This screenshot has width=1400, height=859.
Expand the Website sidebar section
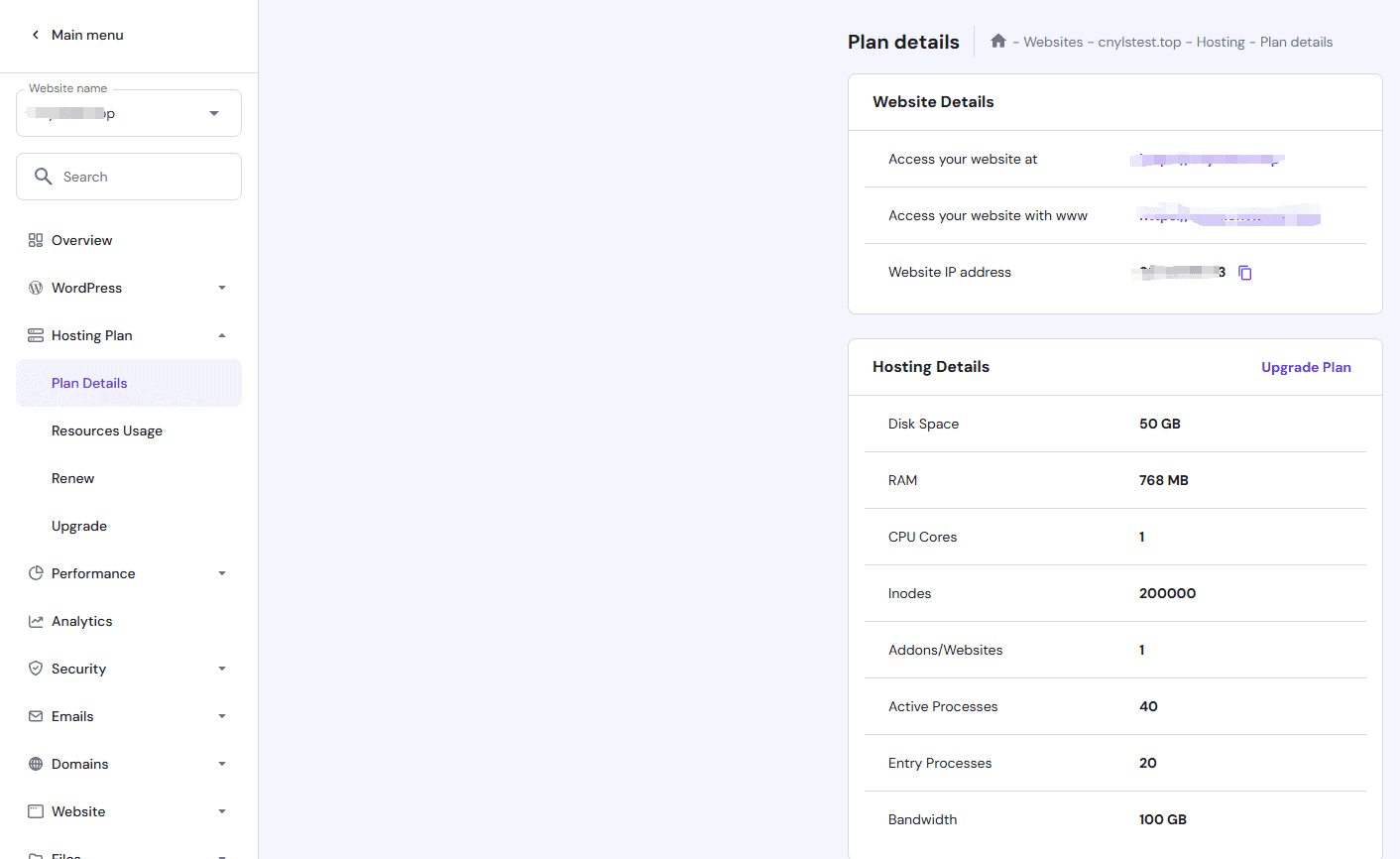pos(222,811)
